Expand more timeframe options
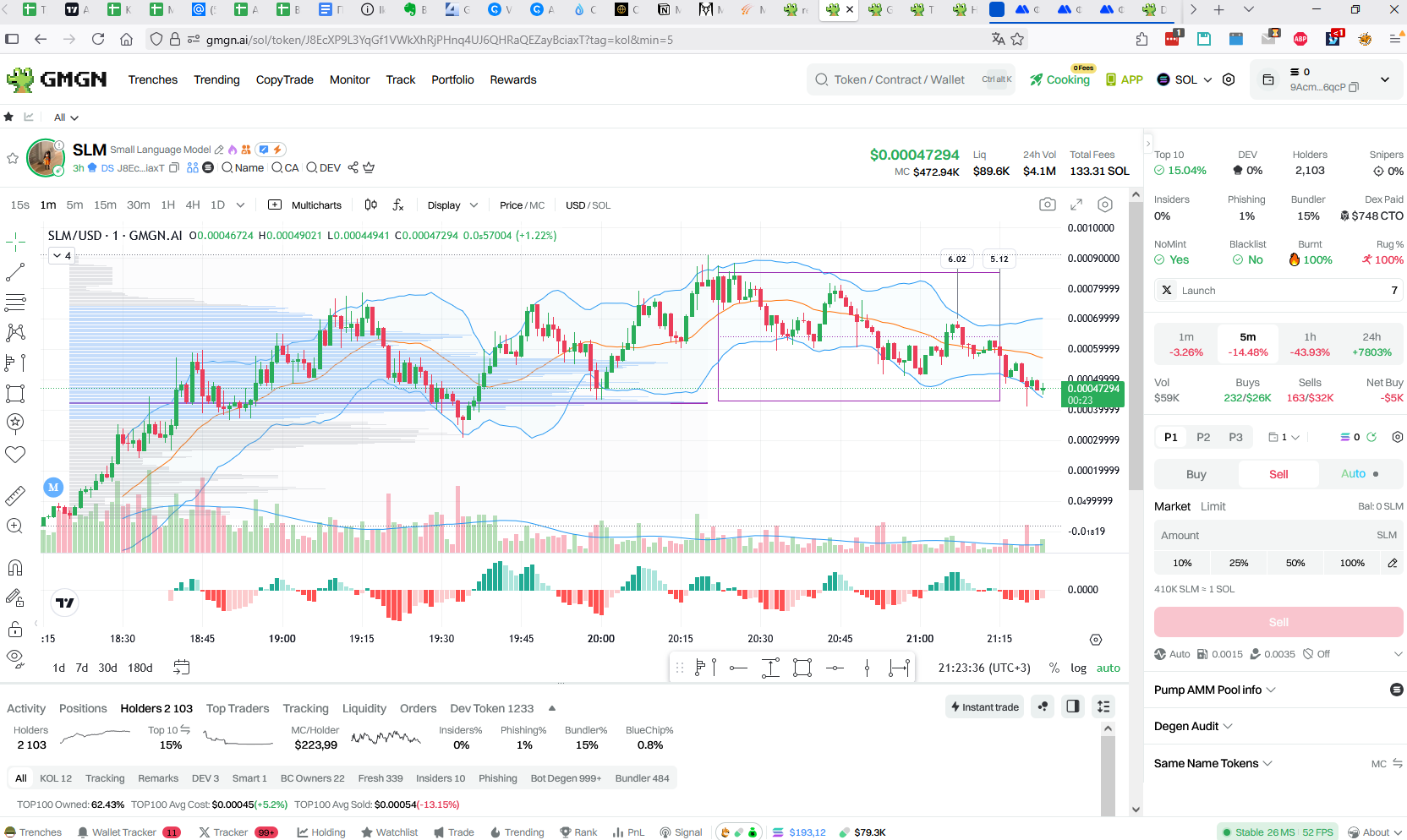 coord(240,205)
